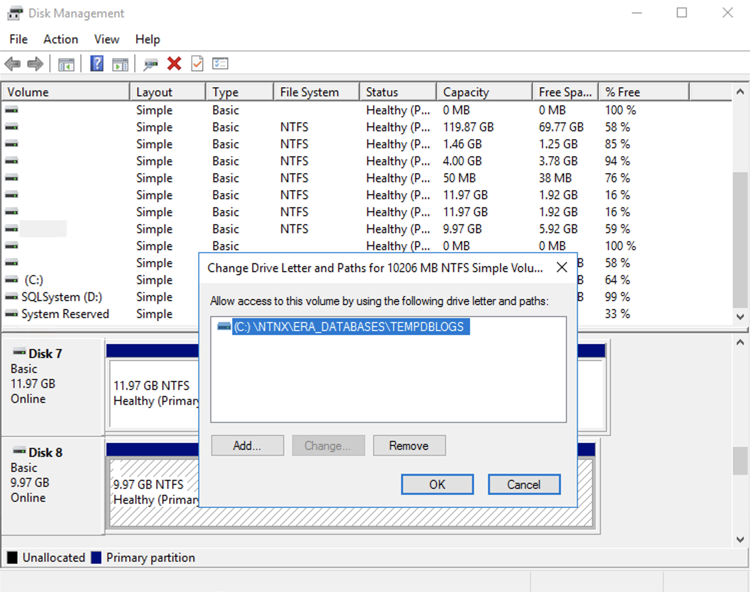This screenshot has height=592, width=750.
Task: Click the checkmark properties toolbar icon
Action: [x=197, y=64]
